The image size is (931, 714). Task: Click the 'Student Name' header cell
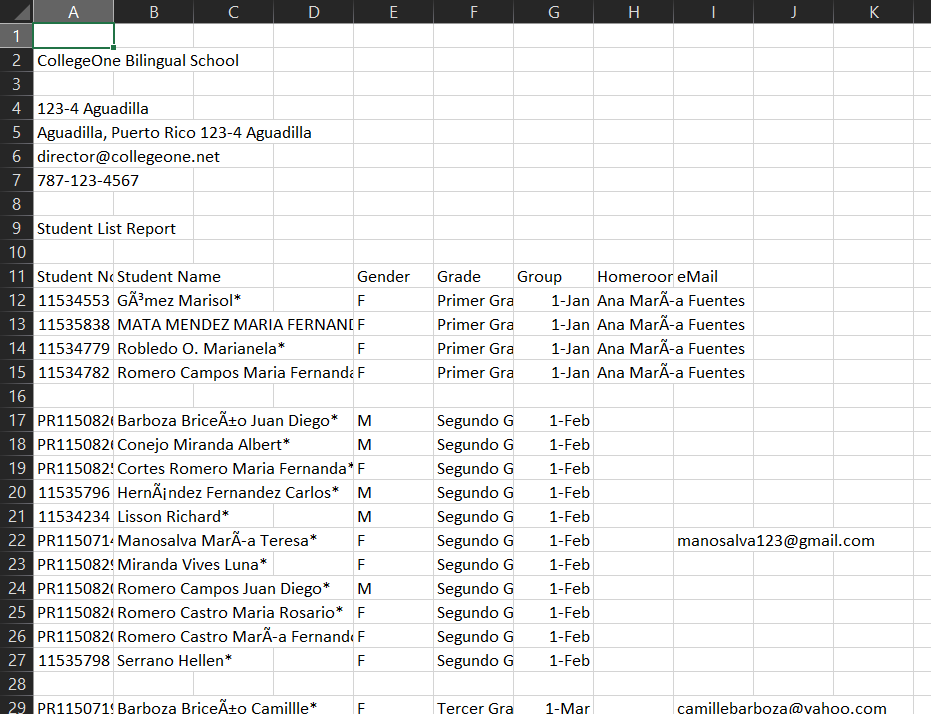point(169,277)
